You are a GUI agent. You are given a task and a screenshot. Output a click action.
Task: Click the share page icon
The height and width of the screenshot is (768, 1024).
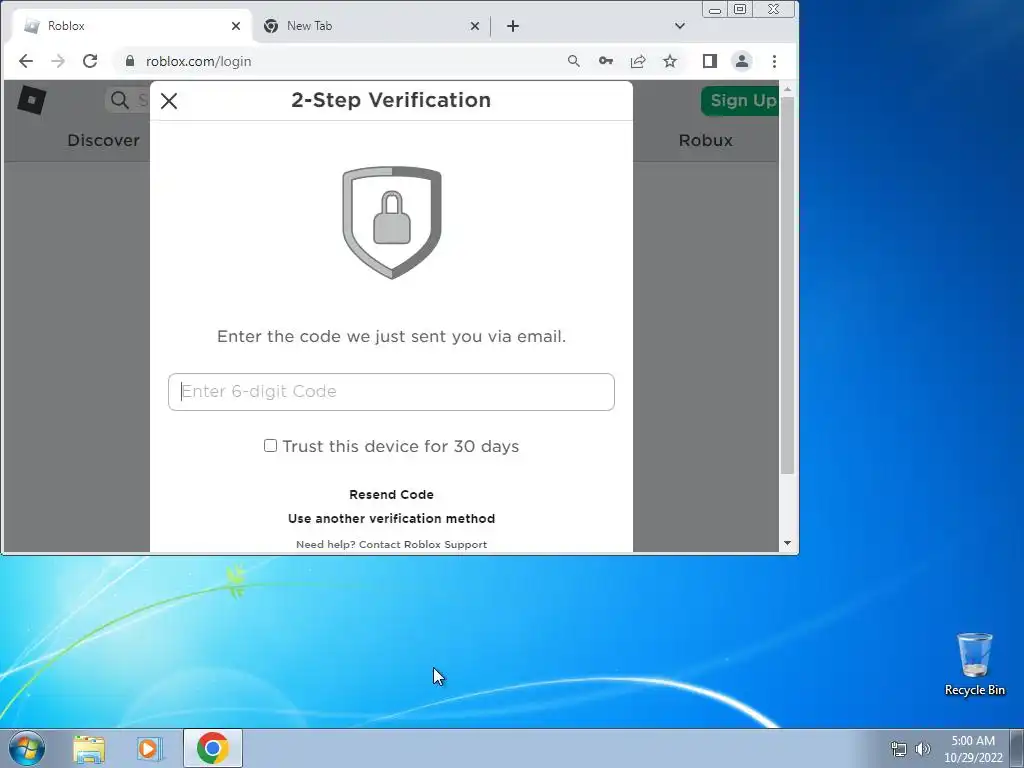click(x=637, y=61)
